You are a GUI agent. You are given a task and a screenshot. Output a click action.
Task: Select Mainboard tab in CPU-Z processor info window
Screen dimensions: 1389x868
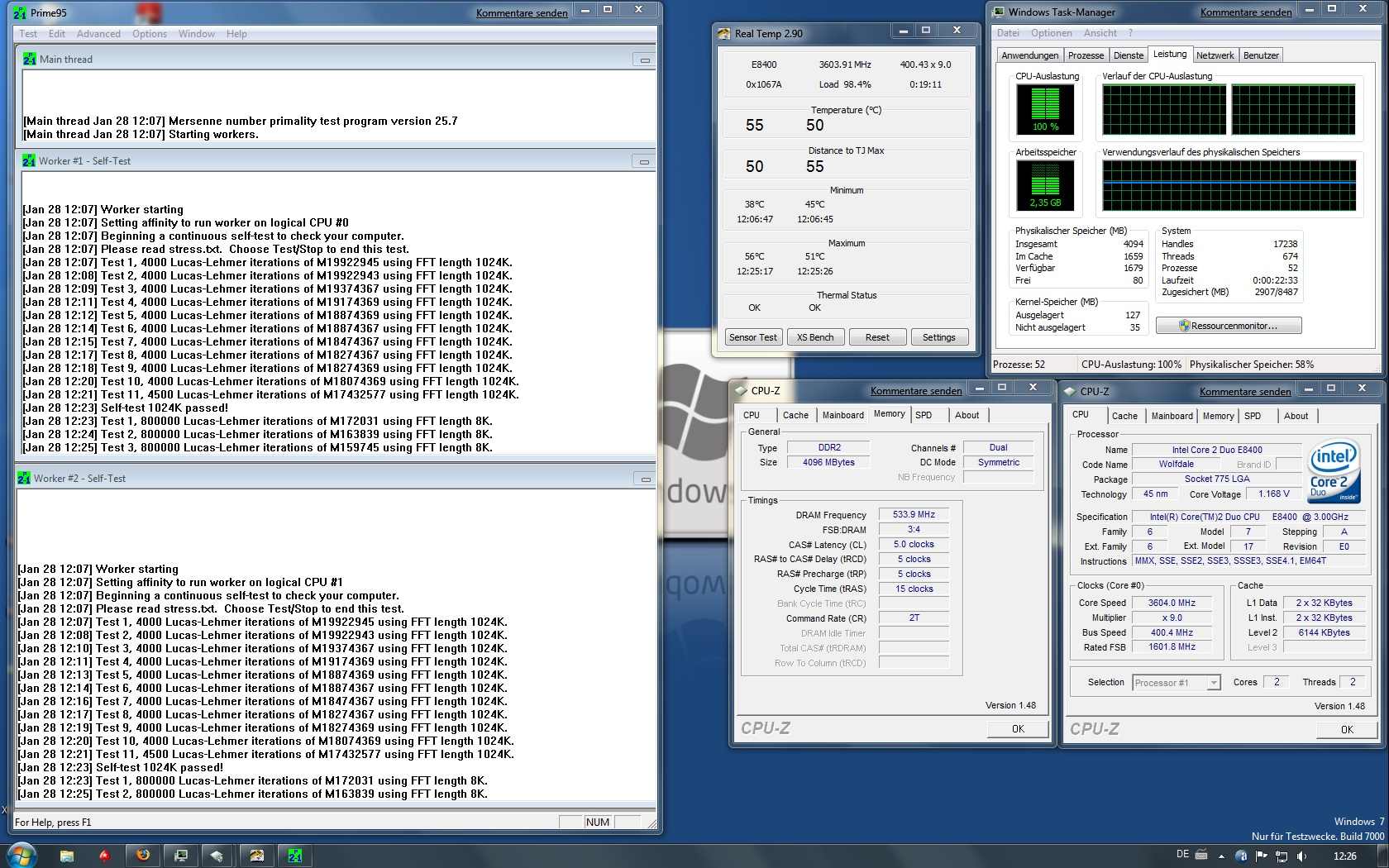tap(1172, 416)
